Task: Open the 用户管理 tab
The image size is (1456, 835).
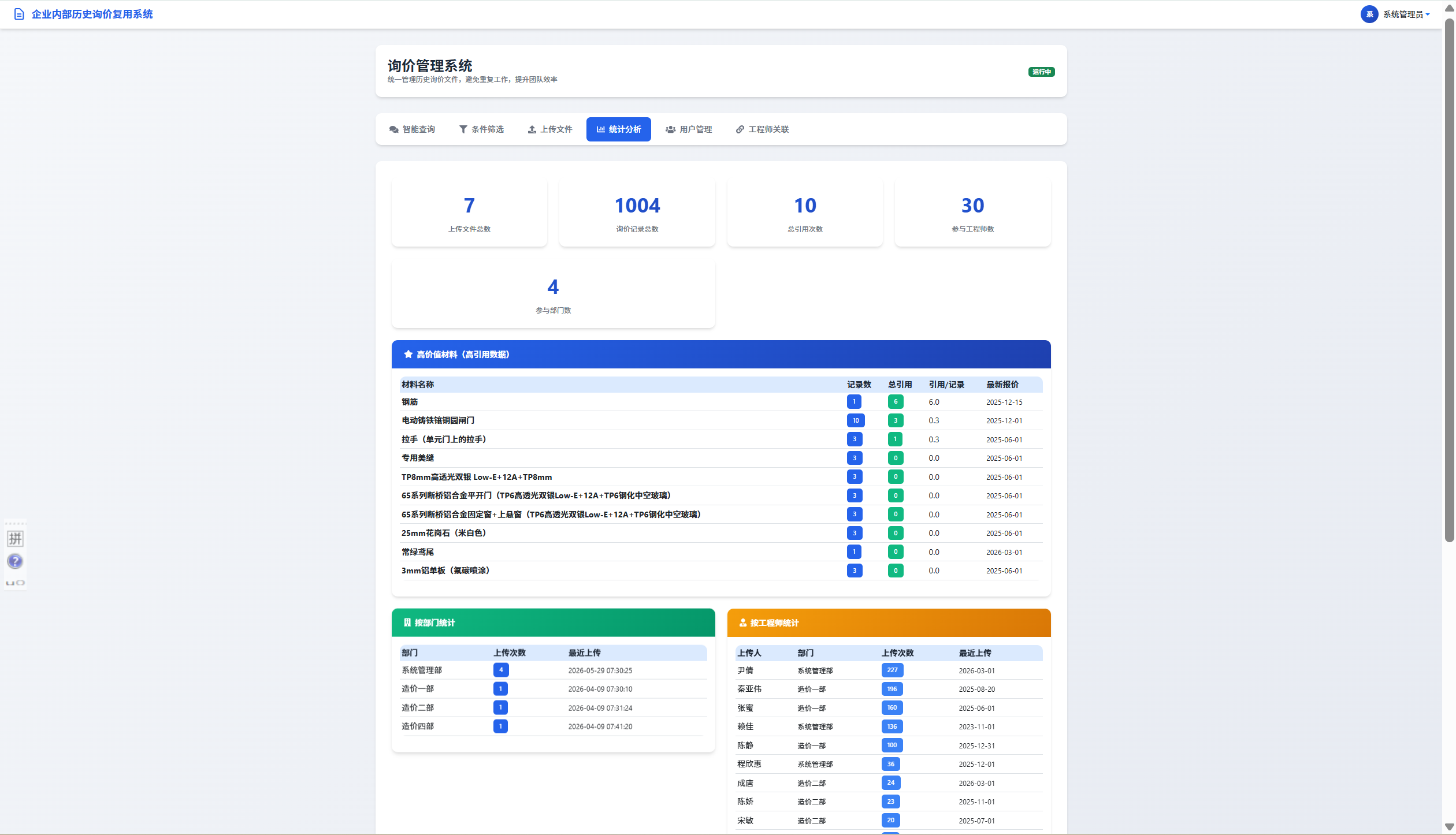Action: 689,129
